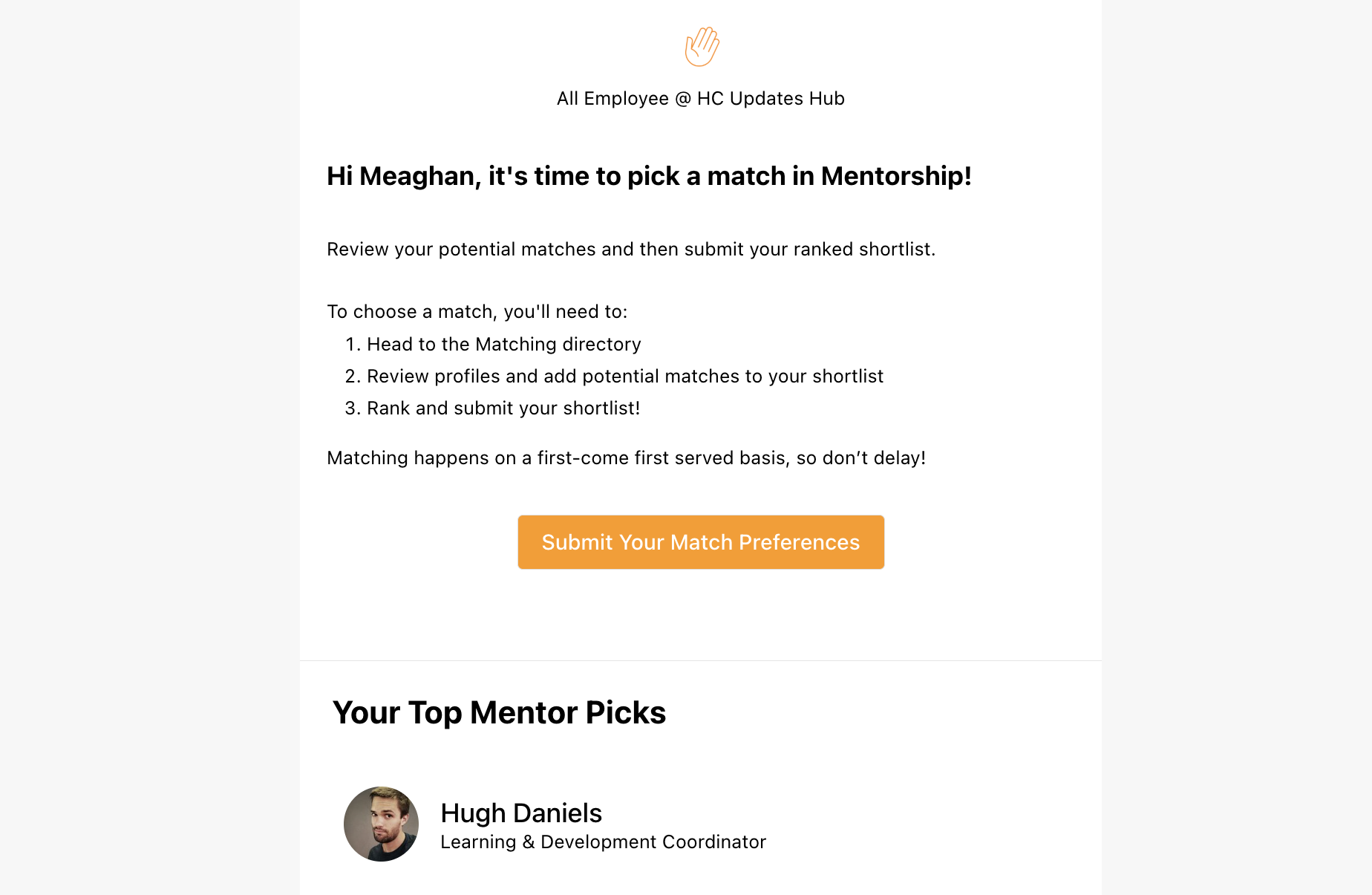
Task: Click the Learning & Development Coordinator job title
Action: tap(603, 842)
